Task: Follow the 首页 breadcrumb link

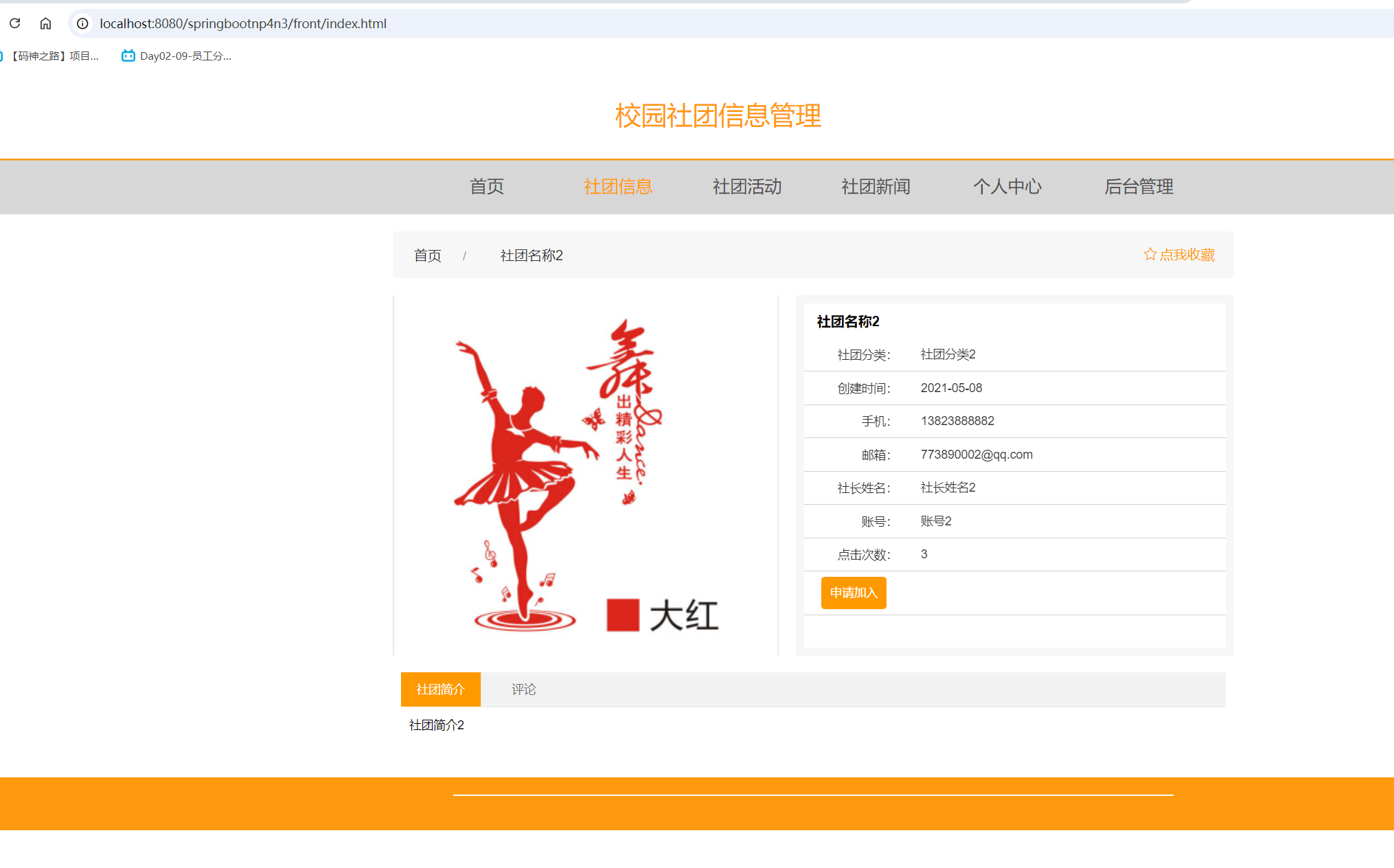Action: 427,255
